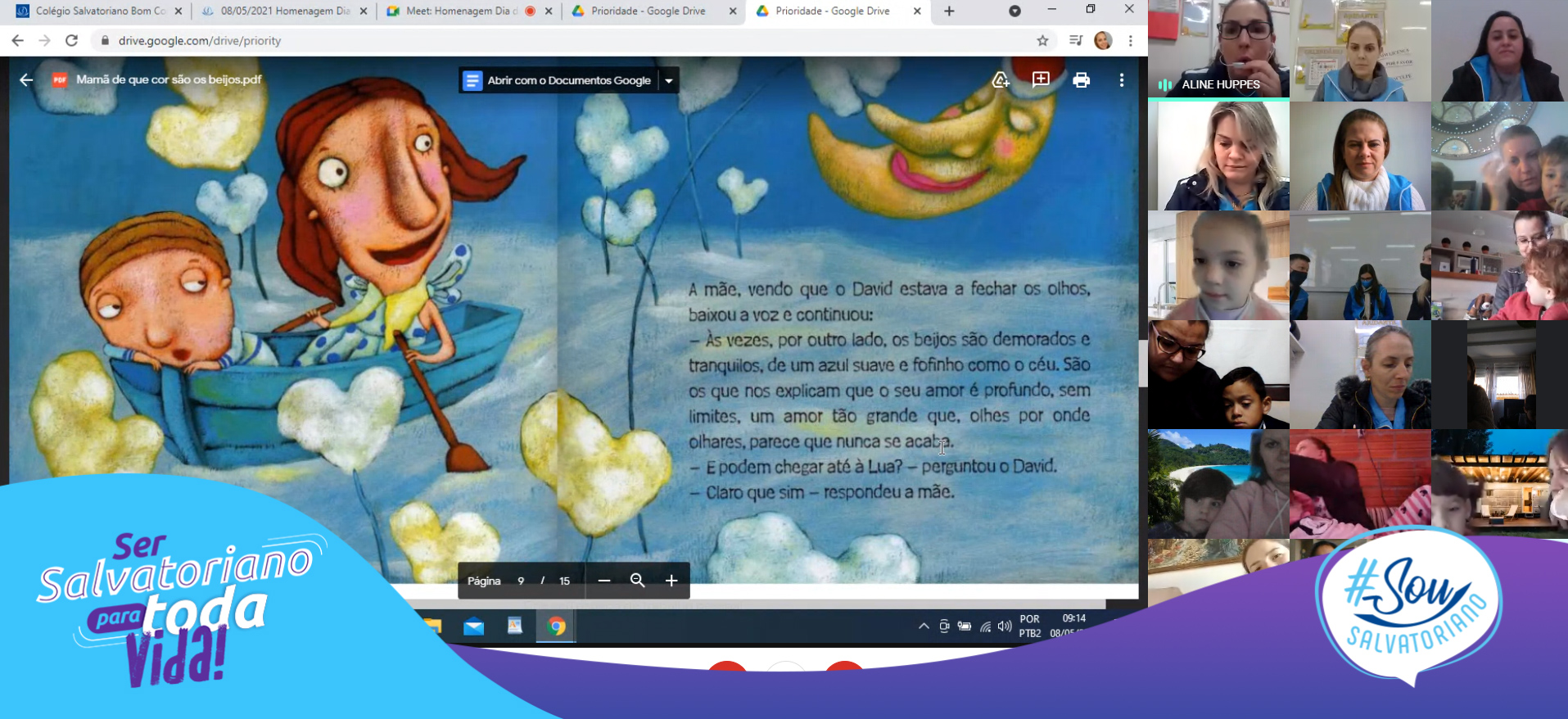
Task: Open File Explorer from the taskbar
Action: coord(432,626)
